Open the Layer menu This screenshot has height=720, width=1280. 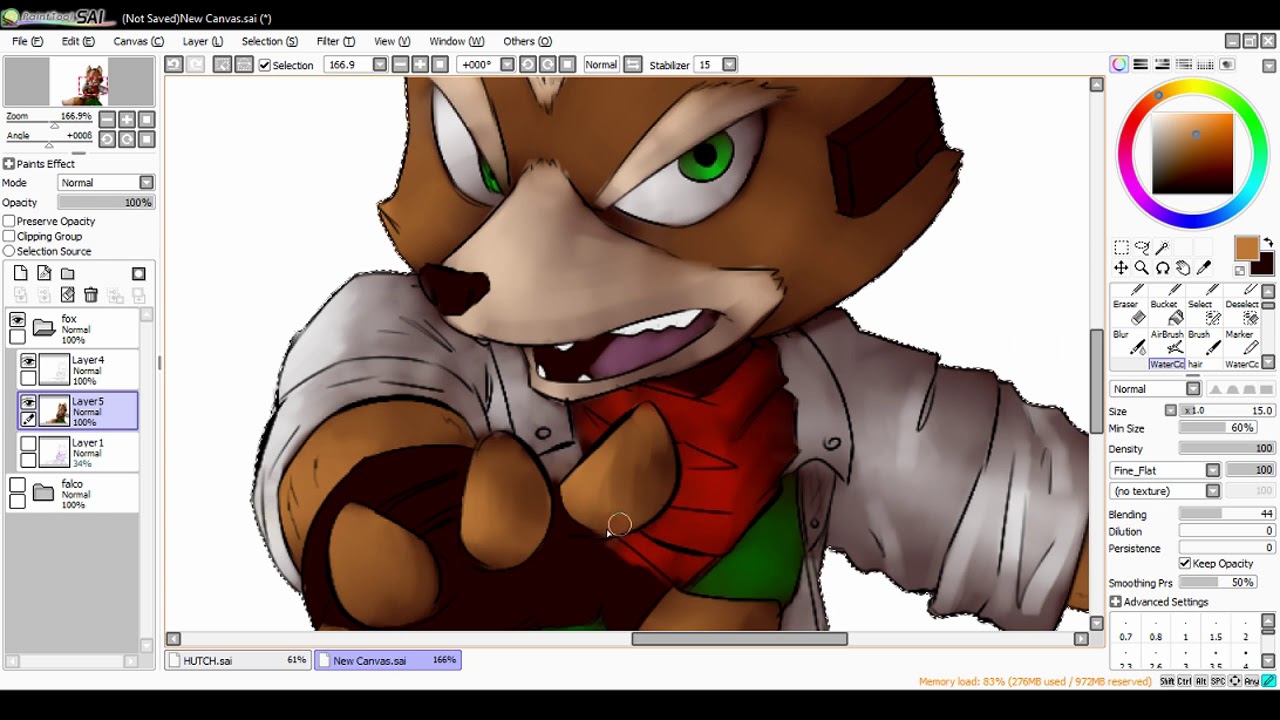click(x=203, y=41)
